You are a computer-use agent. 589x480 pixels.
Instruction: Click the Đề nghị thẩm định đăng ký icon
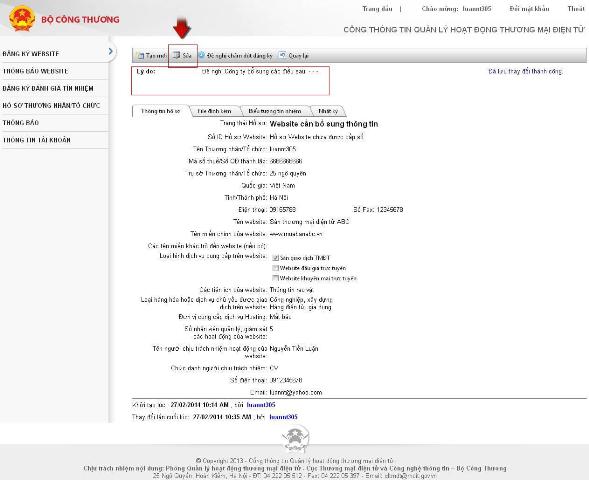(202, 55)
